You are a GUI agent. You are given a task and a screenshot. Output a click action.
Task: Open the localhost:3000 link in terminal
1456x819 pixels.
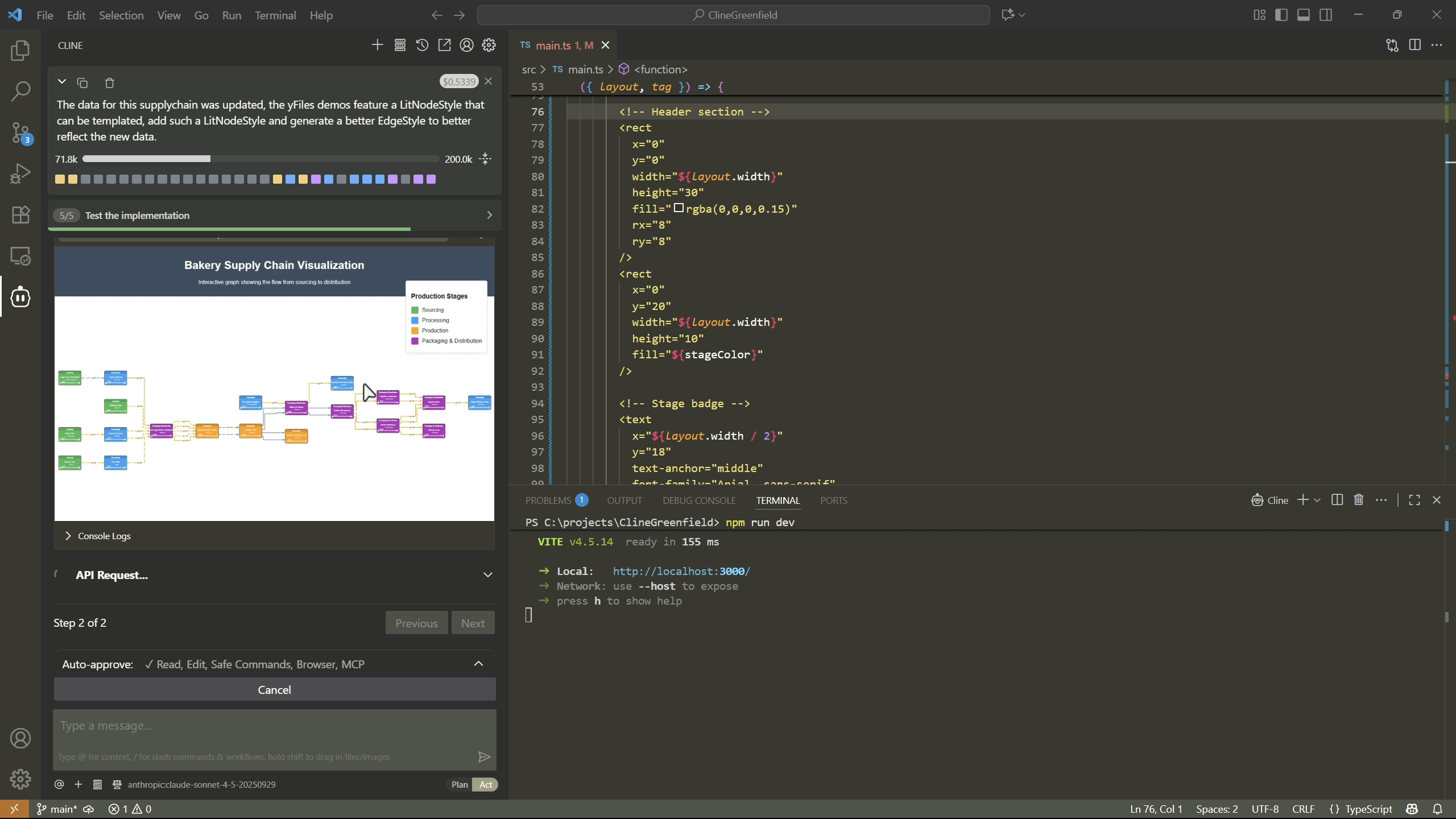pos(680,571)
